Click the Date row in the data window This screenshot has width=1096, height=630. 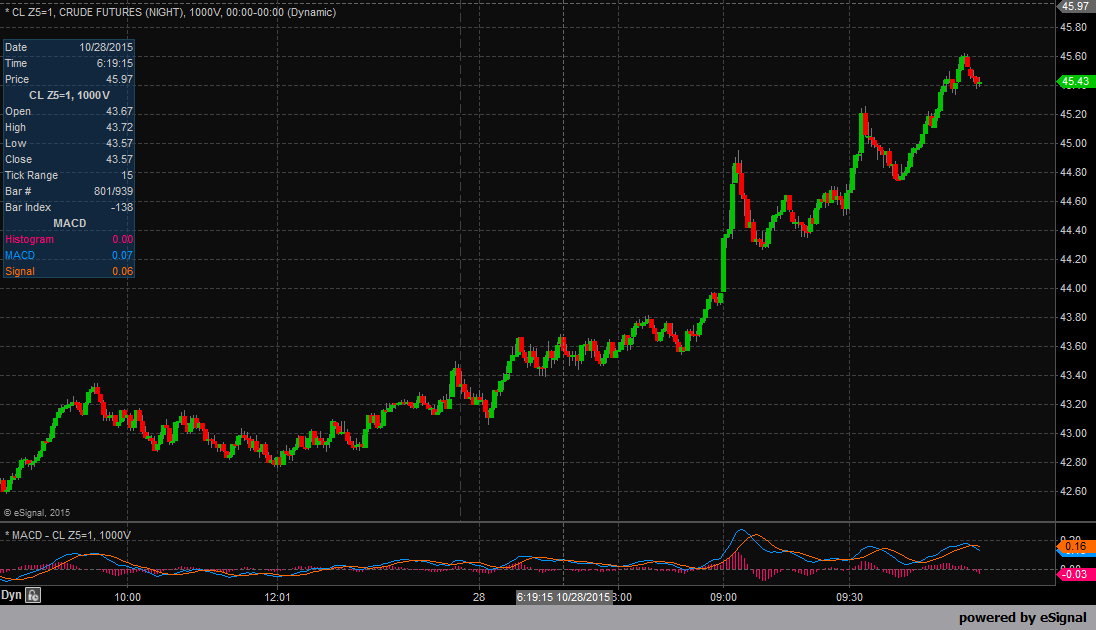pos(68,48)
